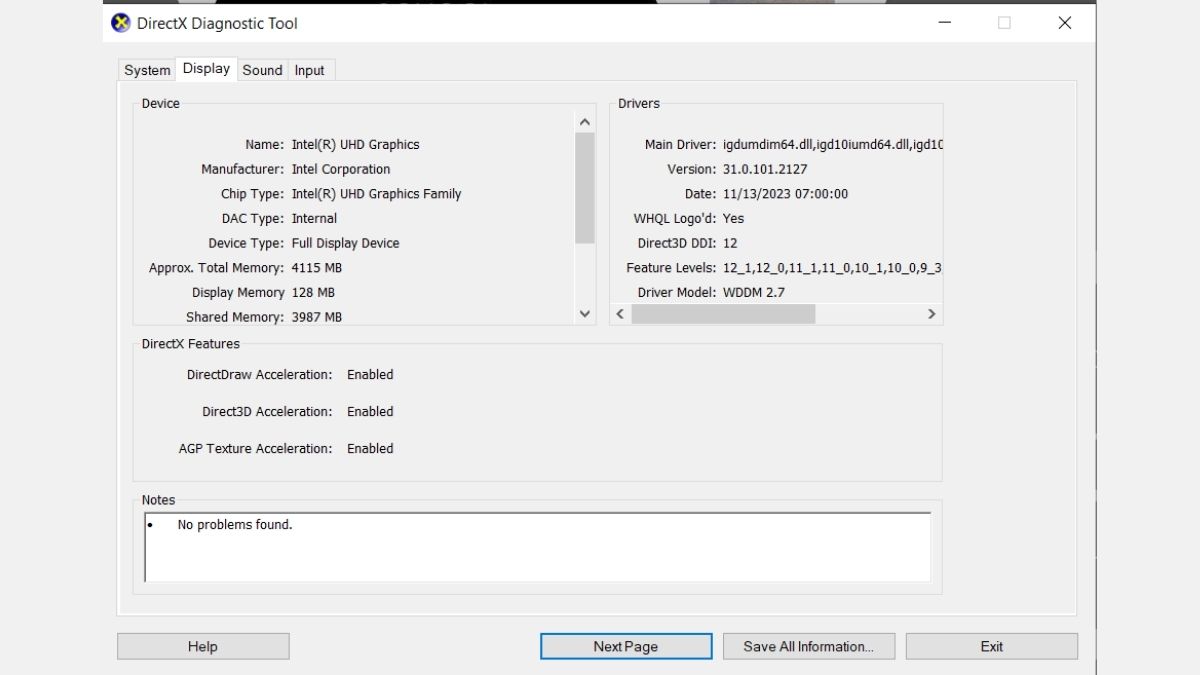Click Direct3D Acceleration 'Enabled' value
Image resolution: width=1200 pixels, height=675 pixels.
pyautogui.click(x=370, y=411)
